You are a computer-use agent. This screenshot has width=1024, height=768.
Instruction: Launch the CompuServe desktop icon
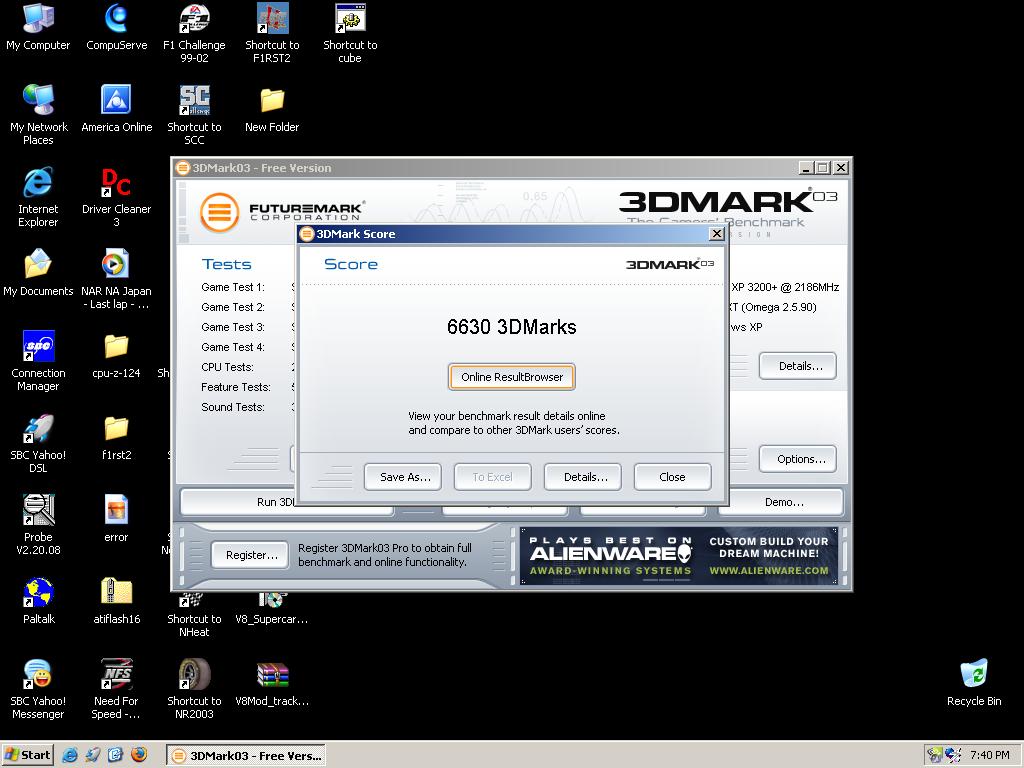[x=116, y=20]
